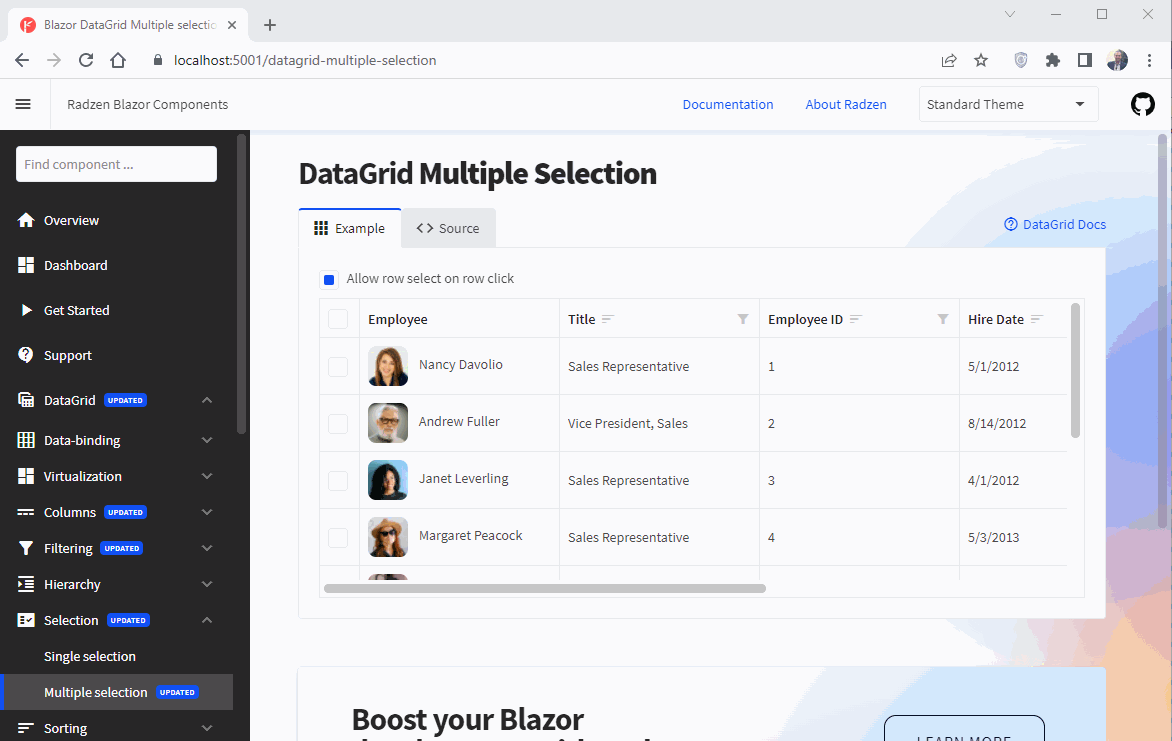
Task: Click the Dashboard icon in sidebar
Action: (x=26, y=265)
